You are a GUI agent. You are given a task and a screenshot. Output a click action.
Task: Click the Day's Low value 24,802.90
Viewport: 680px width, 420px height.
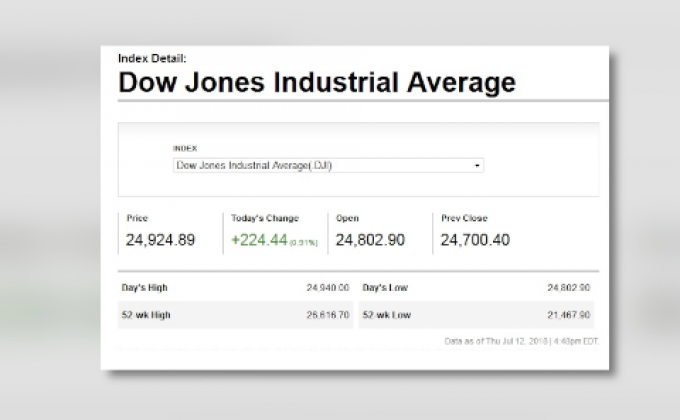point(568,288)
